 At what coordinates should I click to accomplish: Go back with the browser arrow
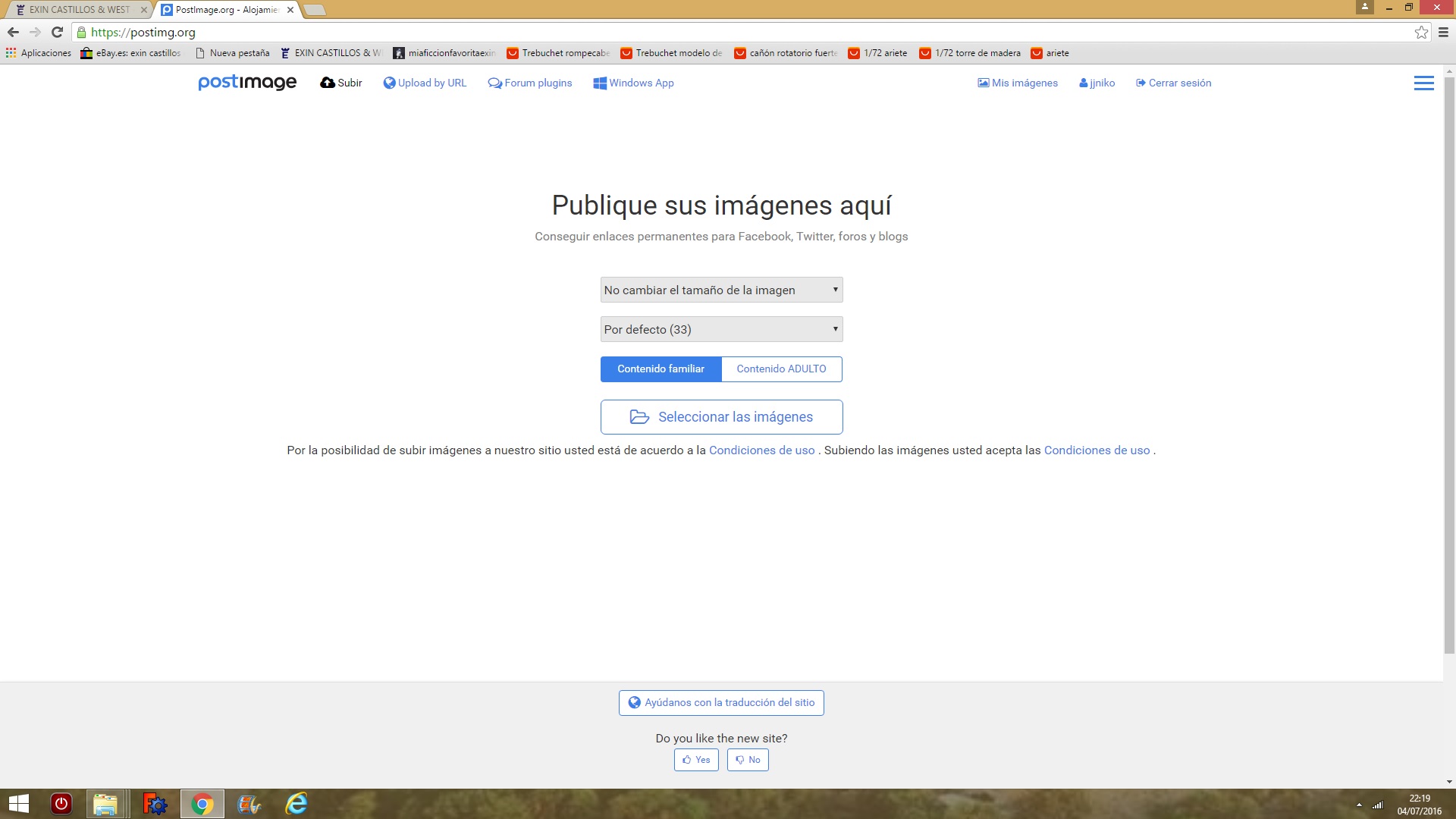13,33
